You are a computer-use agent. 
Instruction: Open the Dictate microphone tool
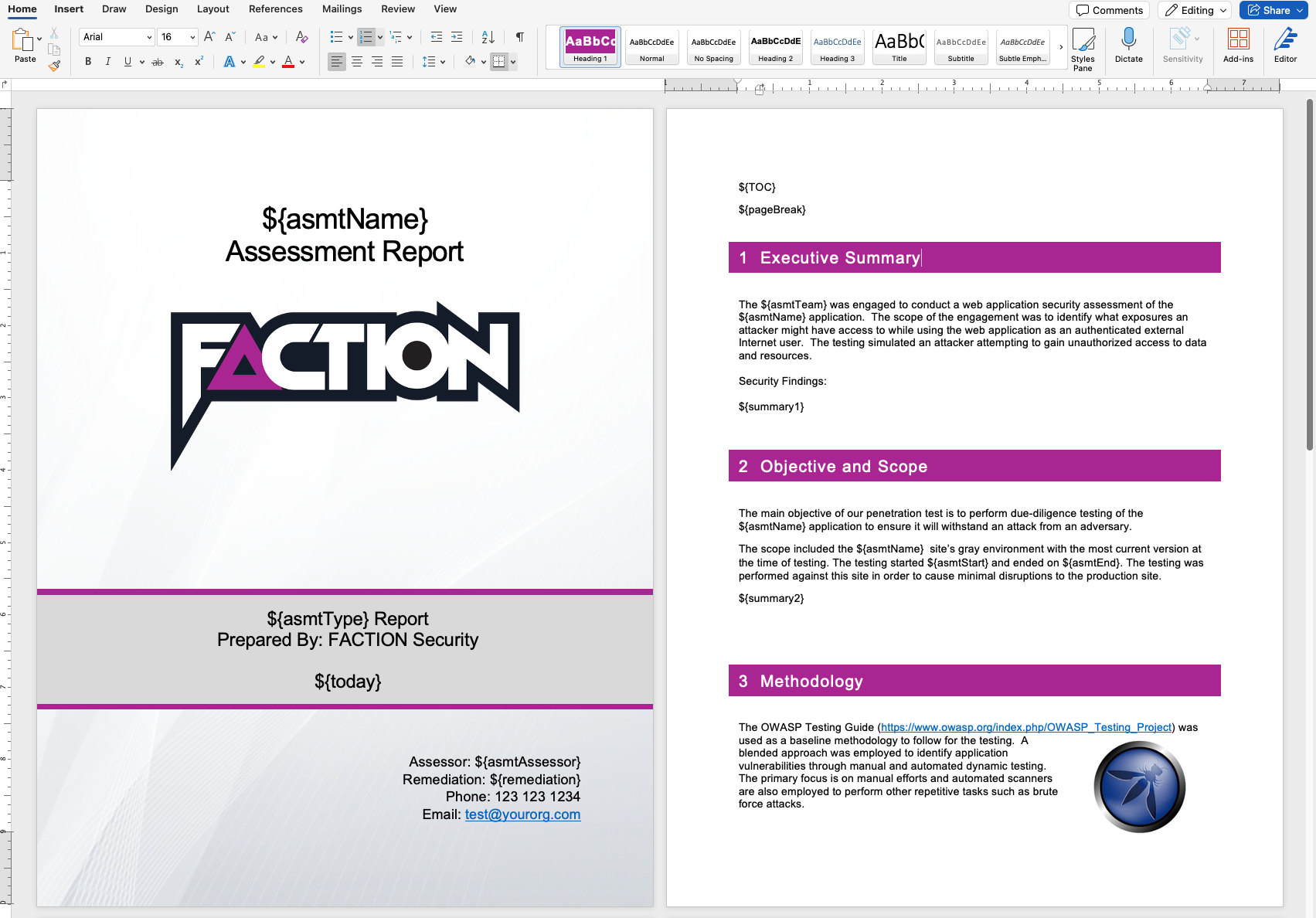(x=1128, y=46)
